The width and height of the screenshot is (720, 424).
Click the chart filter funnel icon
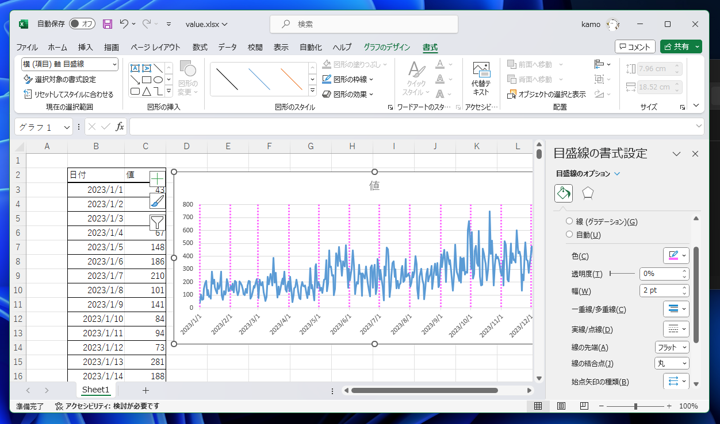pyautogui.click(x=157, y=222)
